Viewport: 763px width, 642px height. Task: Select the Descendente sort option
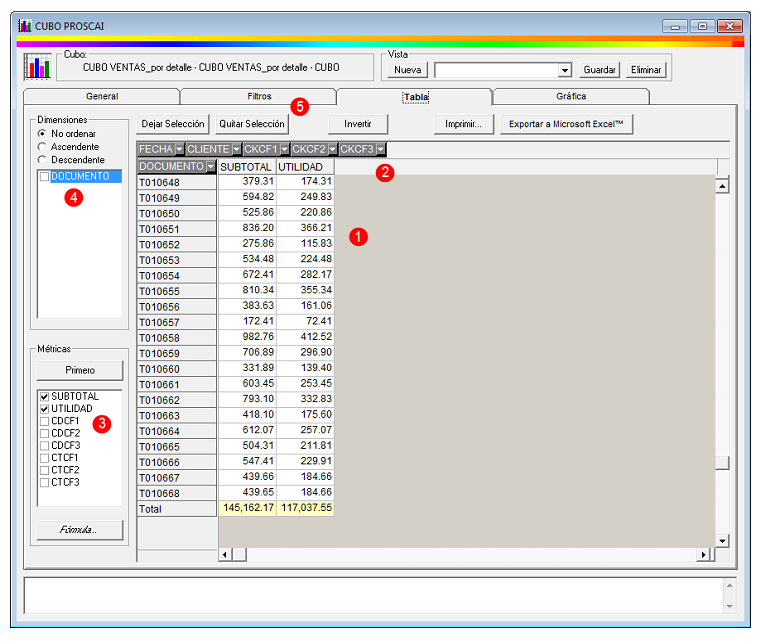click(42, 160)
